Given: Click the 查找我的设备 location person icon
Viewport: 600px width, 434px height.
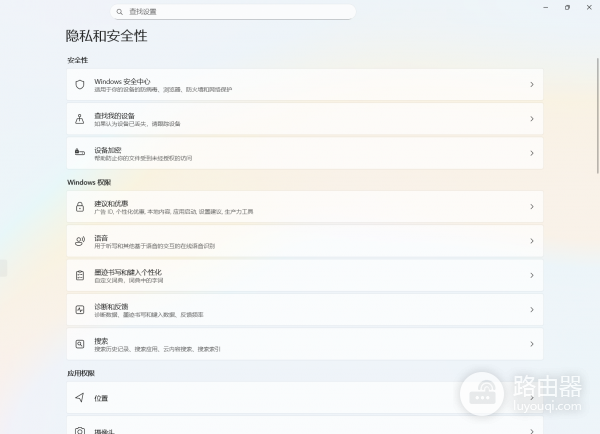Looking at the screenshot, I should [x=80, y=119].
